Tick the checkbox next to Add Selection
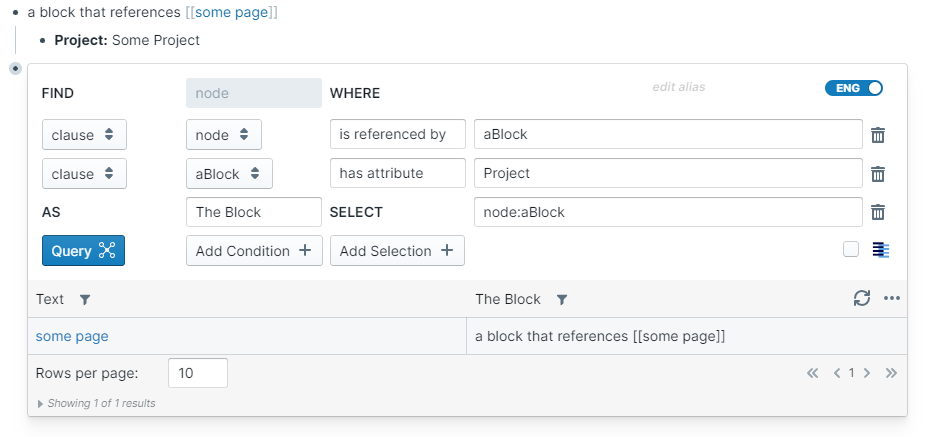Screen dimensions: 928x437 (x=851, y=250)
